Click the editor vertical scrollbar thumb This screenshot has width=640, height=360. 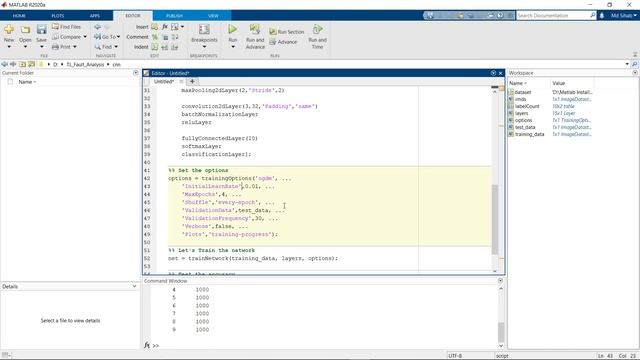click(495, 219)
